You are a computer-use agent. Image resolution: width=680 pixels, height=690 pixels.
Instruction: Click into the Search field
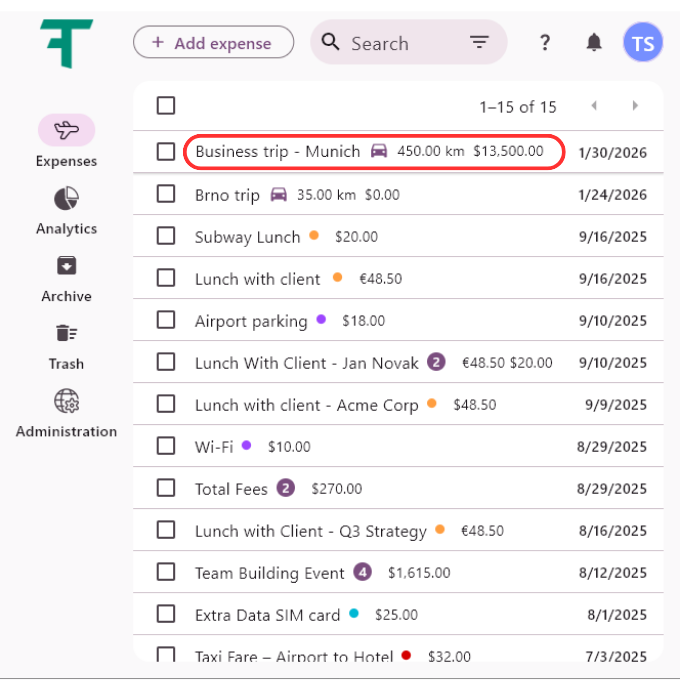[x=400, y=43]
